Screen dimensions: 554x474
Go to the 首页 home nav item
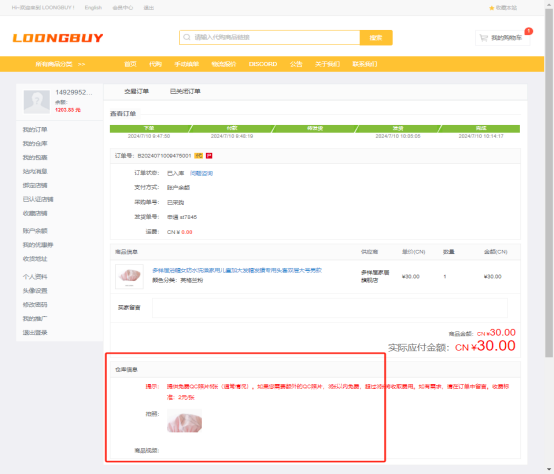[130, 64]
